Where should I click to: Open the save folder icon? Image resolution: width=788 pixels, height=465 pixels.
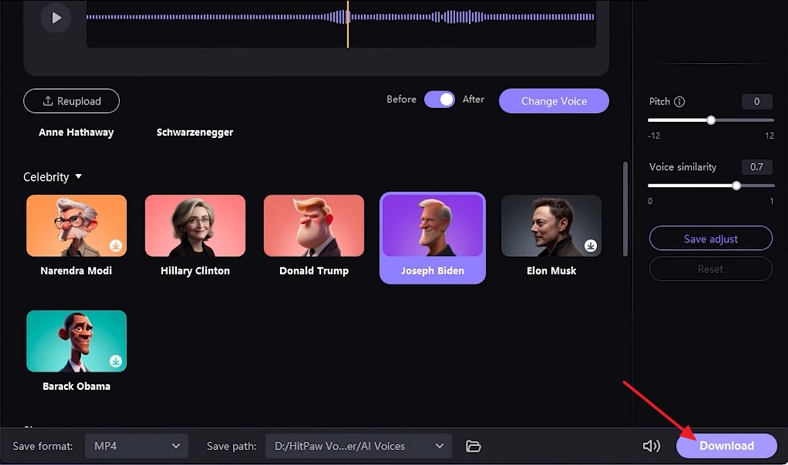click(x=473, y=446)
